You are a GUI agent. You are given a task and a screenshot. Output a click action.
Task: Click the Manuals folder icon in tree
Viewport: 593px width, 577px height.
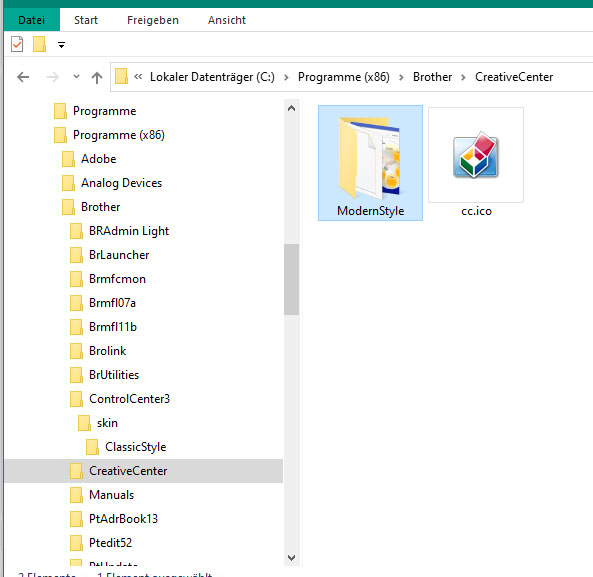[76, 495]
